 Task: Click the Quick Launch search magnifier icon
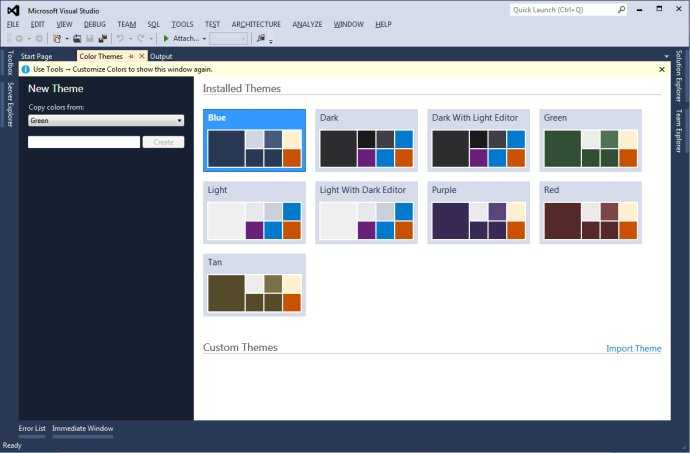point(621,10)
